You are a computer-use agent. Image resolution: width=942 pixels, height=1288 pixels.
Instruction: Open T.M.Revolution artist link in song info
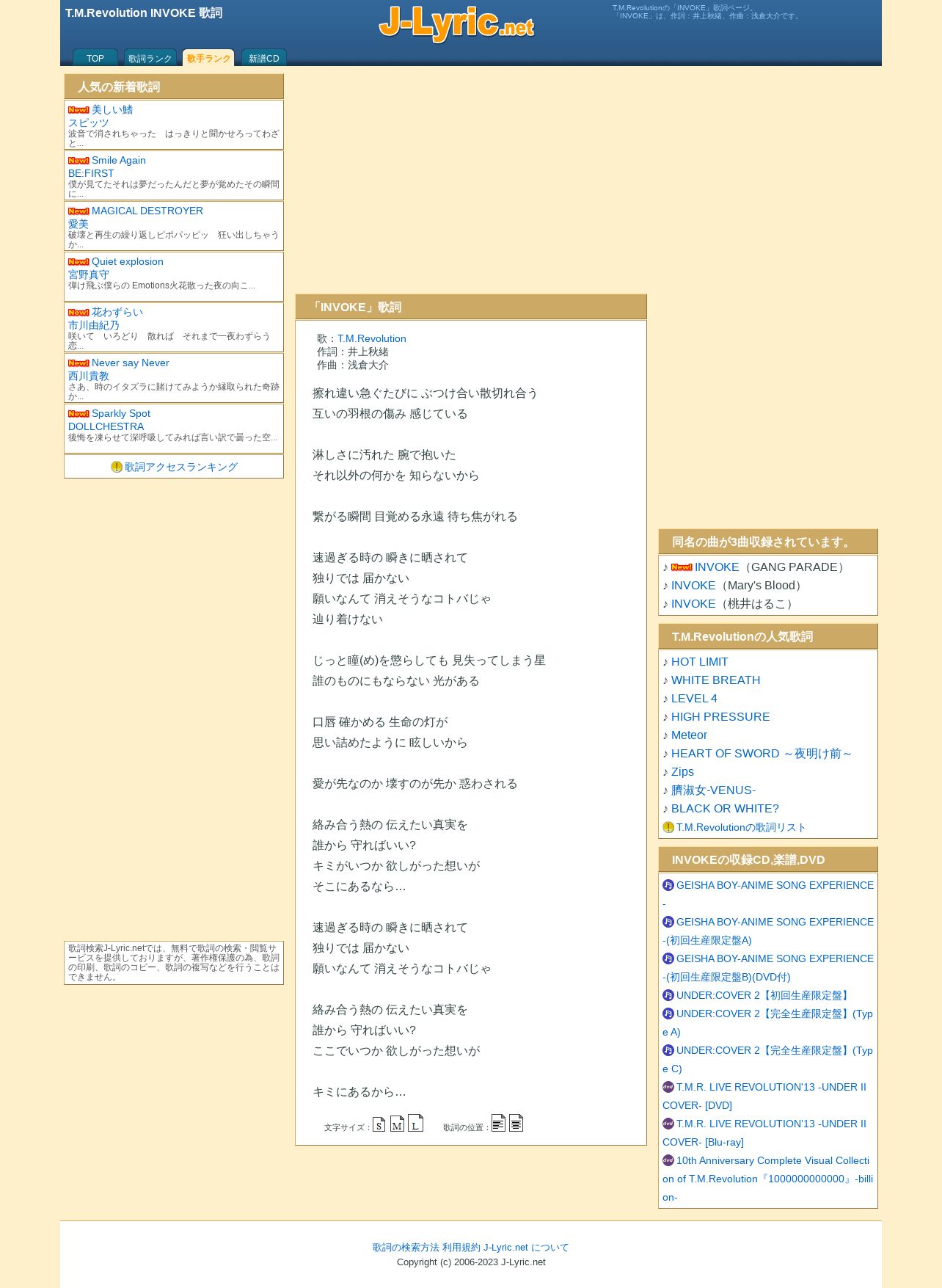coord(372,338)
